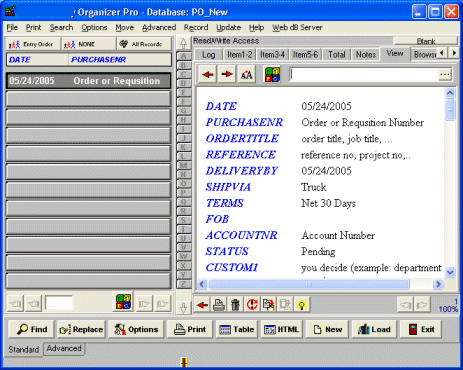Select letter M in alphabet index
Image resolution: width=463 pixels, height=370 pixels.
[x=183, y=165]
